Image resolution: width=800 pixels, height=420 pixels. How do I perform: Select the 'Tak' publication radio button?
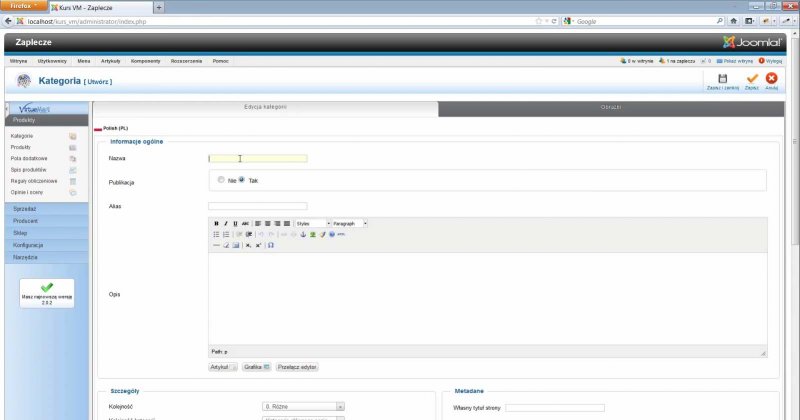pos(242,180)
